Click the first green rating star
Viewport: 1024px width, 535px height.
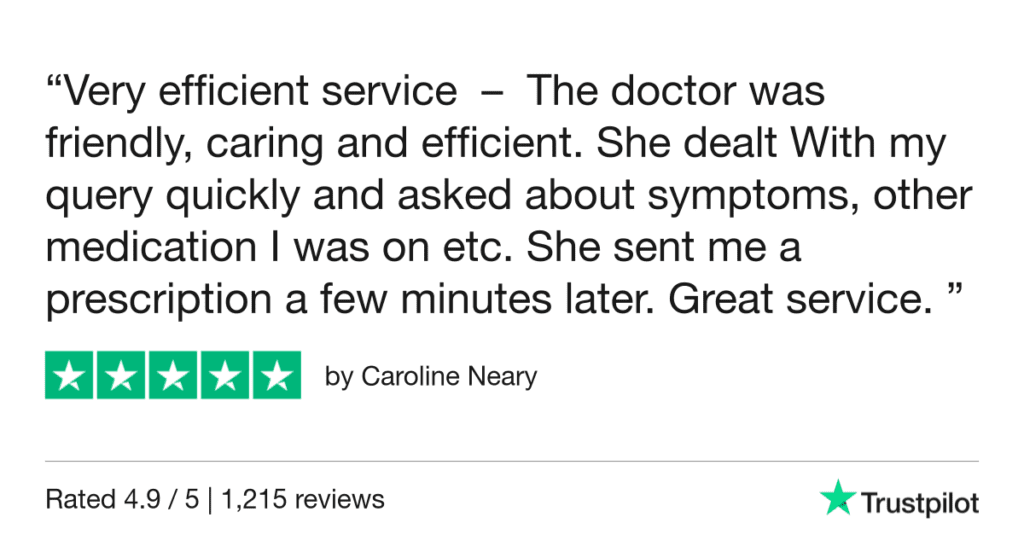click(x=69, y=376)
